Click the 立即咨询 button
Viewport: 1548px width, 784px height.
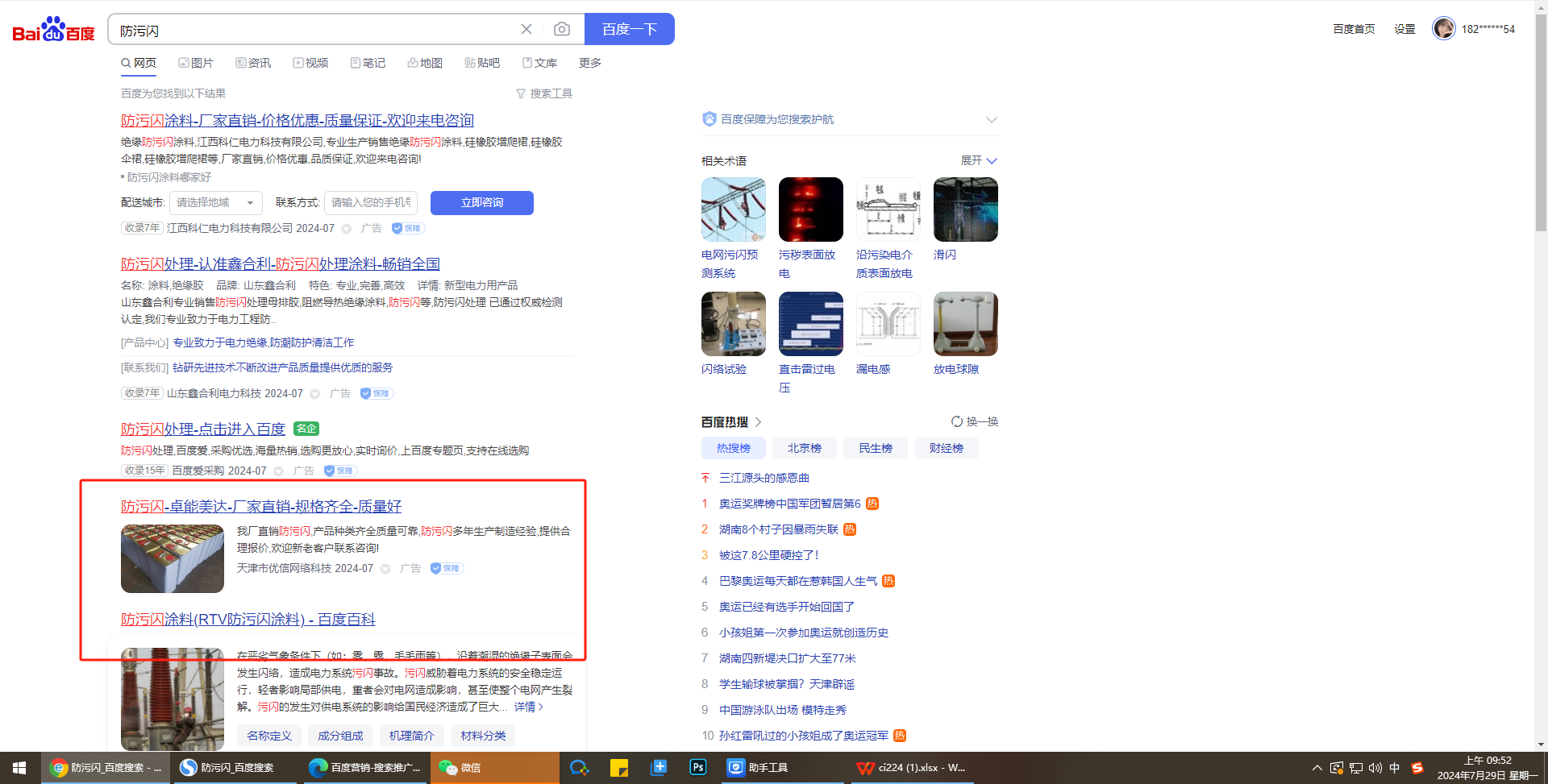point(482,203)
